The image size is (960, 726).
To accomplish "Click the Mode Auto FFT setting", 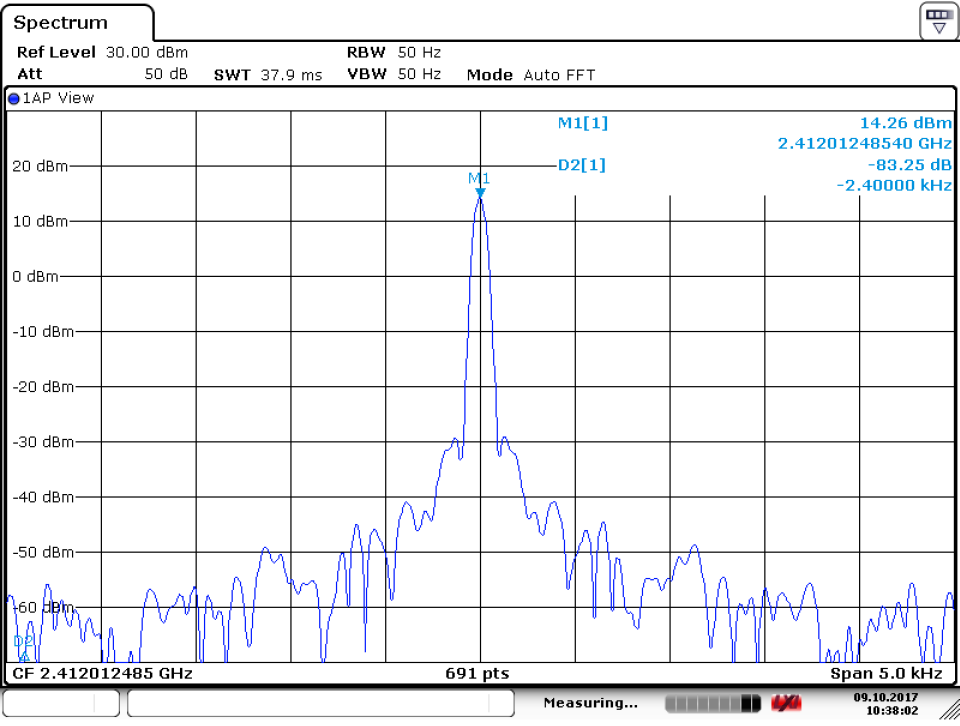I will pyautogui.click(x=530, y=75).
